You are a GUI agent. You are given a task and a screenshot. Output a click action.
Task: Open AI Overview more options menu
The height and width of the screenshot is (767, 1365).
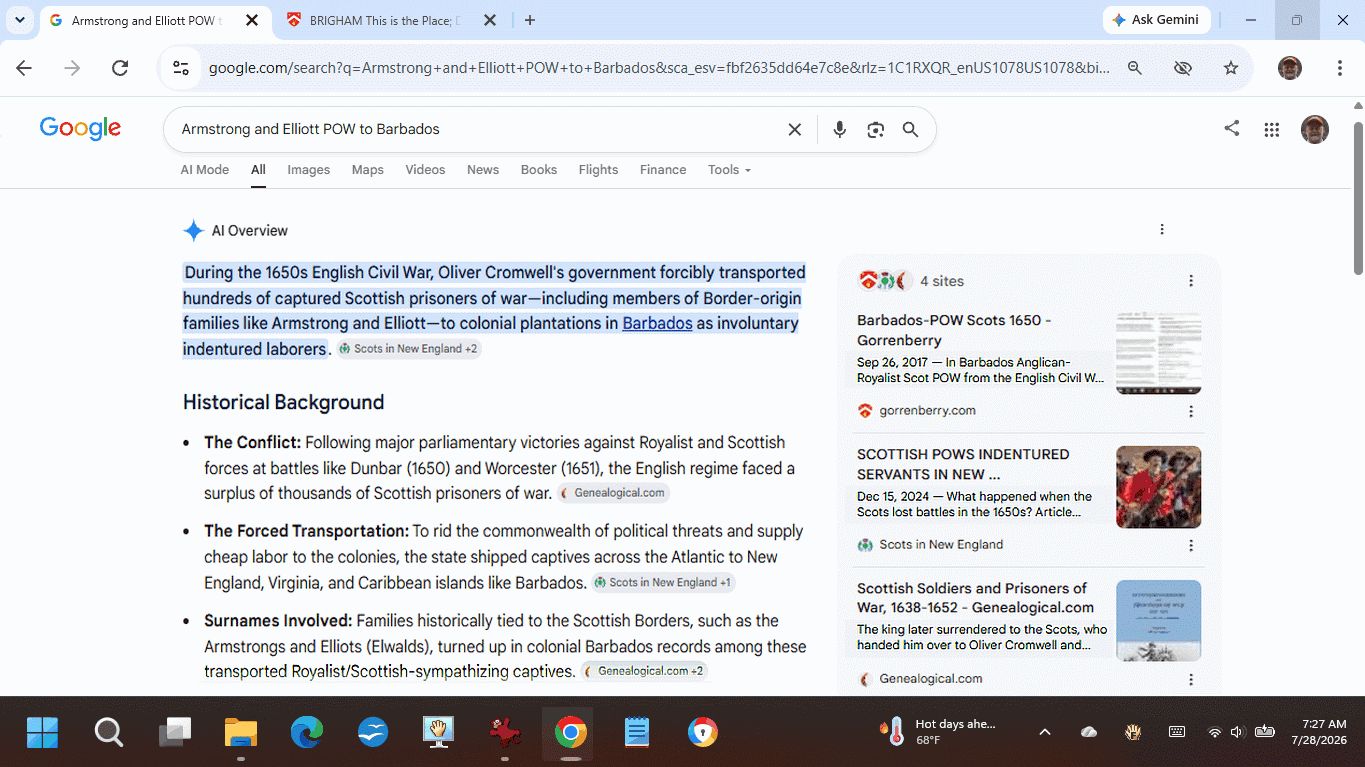click(x=1162, y=230)
